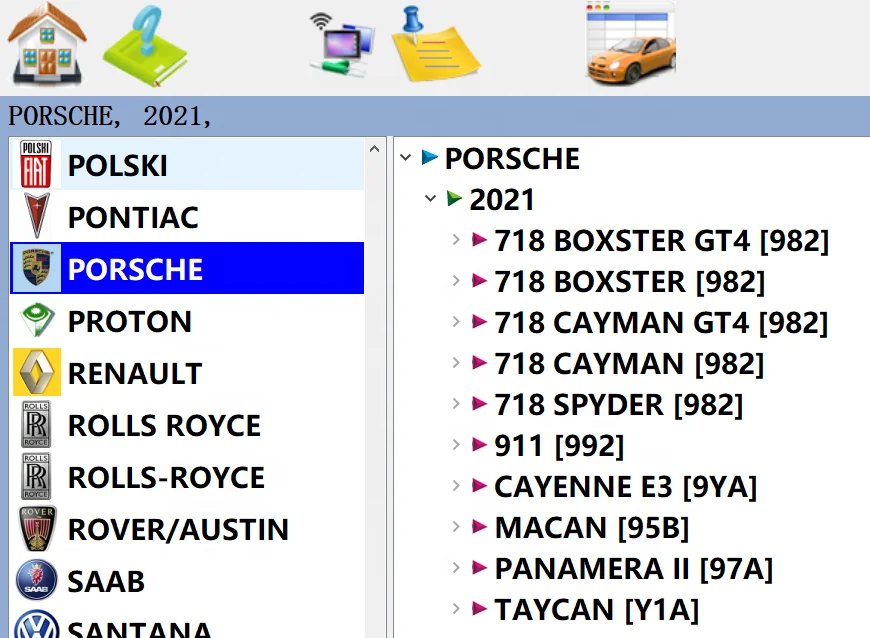The width and height of the screenshot is (870, 638).
Task: Click the Renault diamond logo icon
Action: [37, 372]
